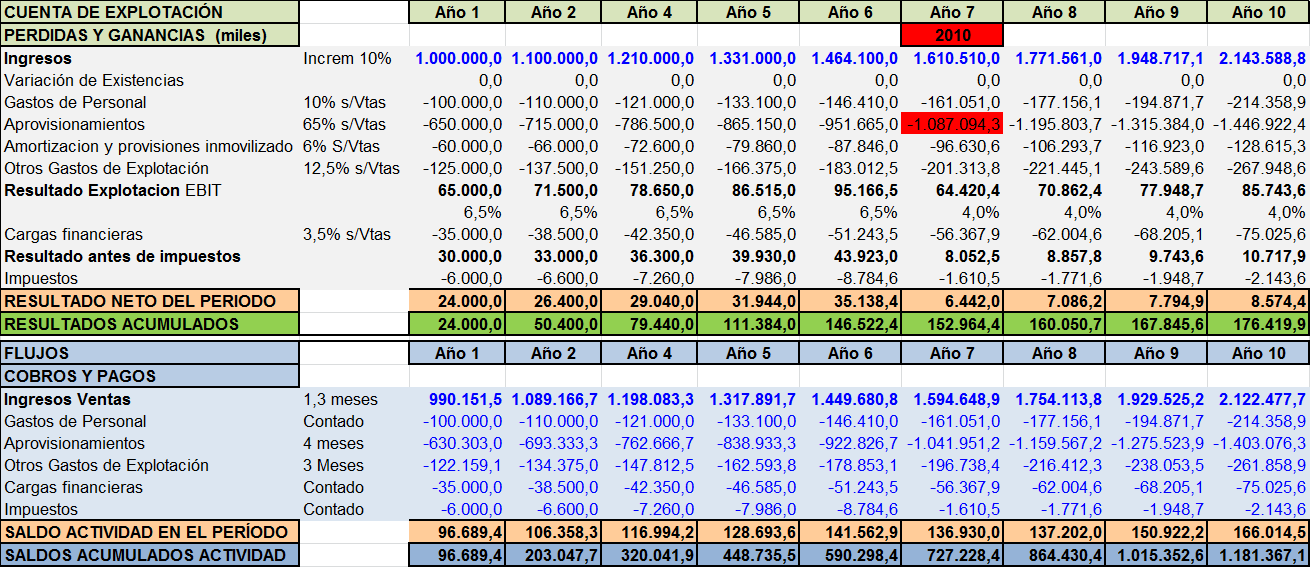The width and height of the screenshot is (1311, 568).
Task: Select the RESULTADOS ACUMULADOS label
Action: [x=150, y=324]
